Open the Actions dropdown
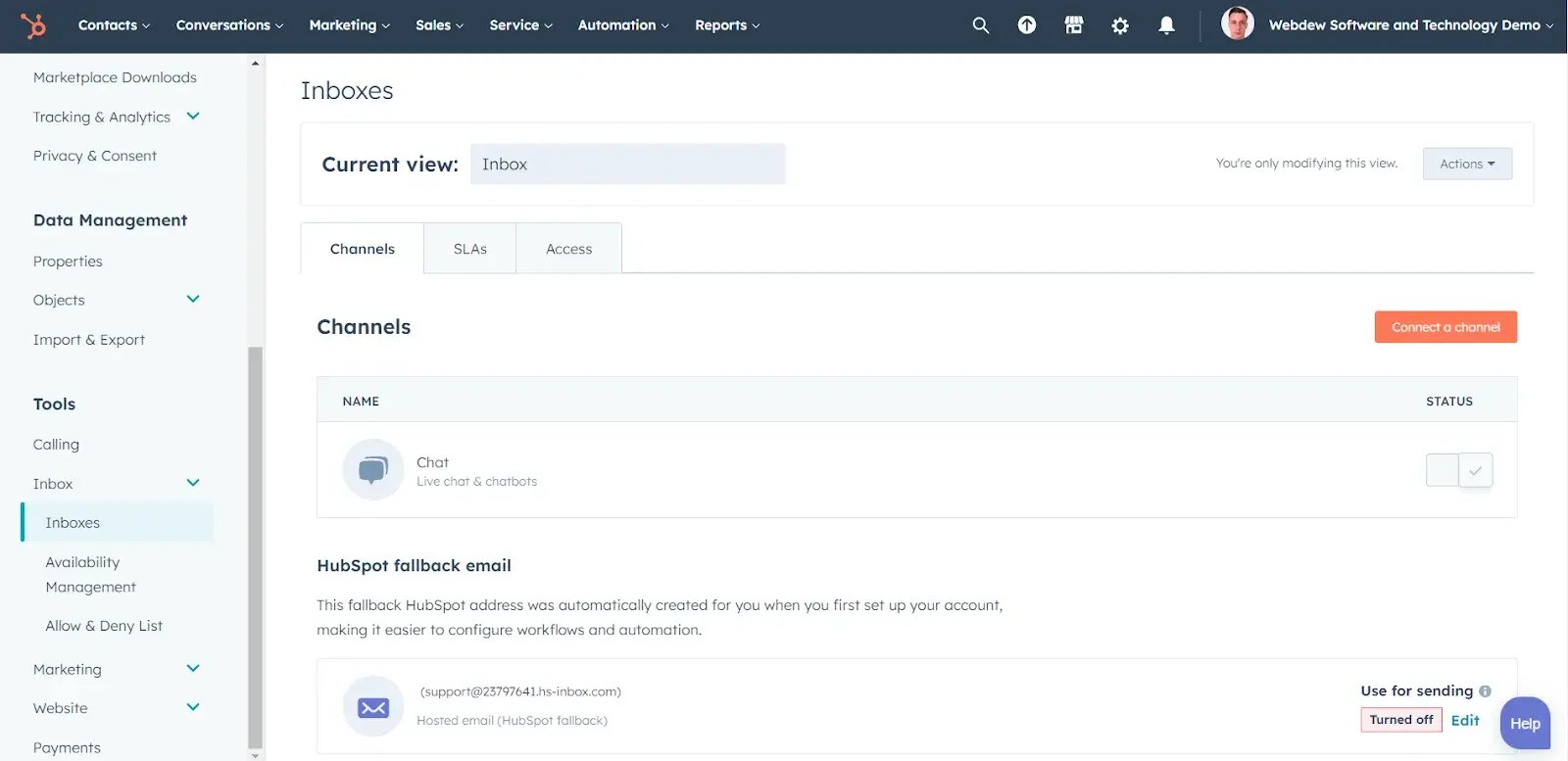Image resolution: width=1568 pixels, height=761 pixels. click(x=1467, y=164)
